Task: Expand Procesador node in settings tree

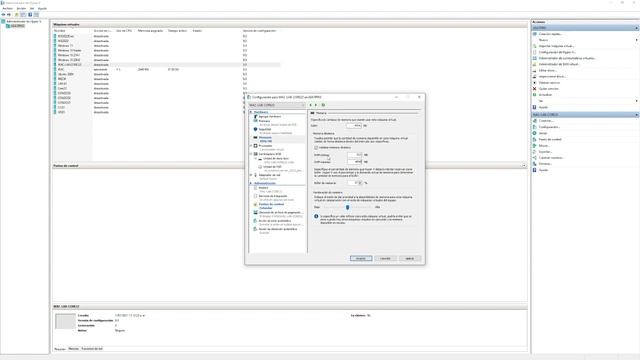Action: point(251,146)
